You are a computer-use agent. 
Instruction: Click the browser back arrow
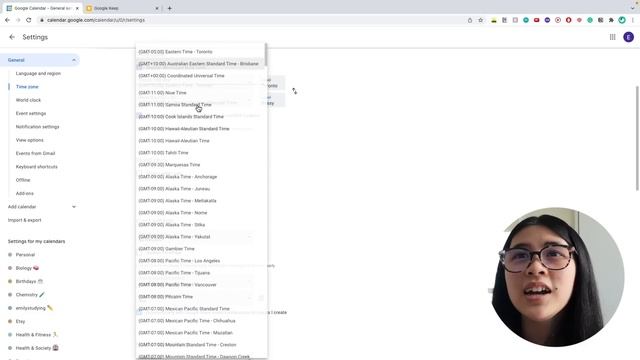[x=7, y=20]
